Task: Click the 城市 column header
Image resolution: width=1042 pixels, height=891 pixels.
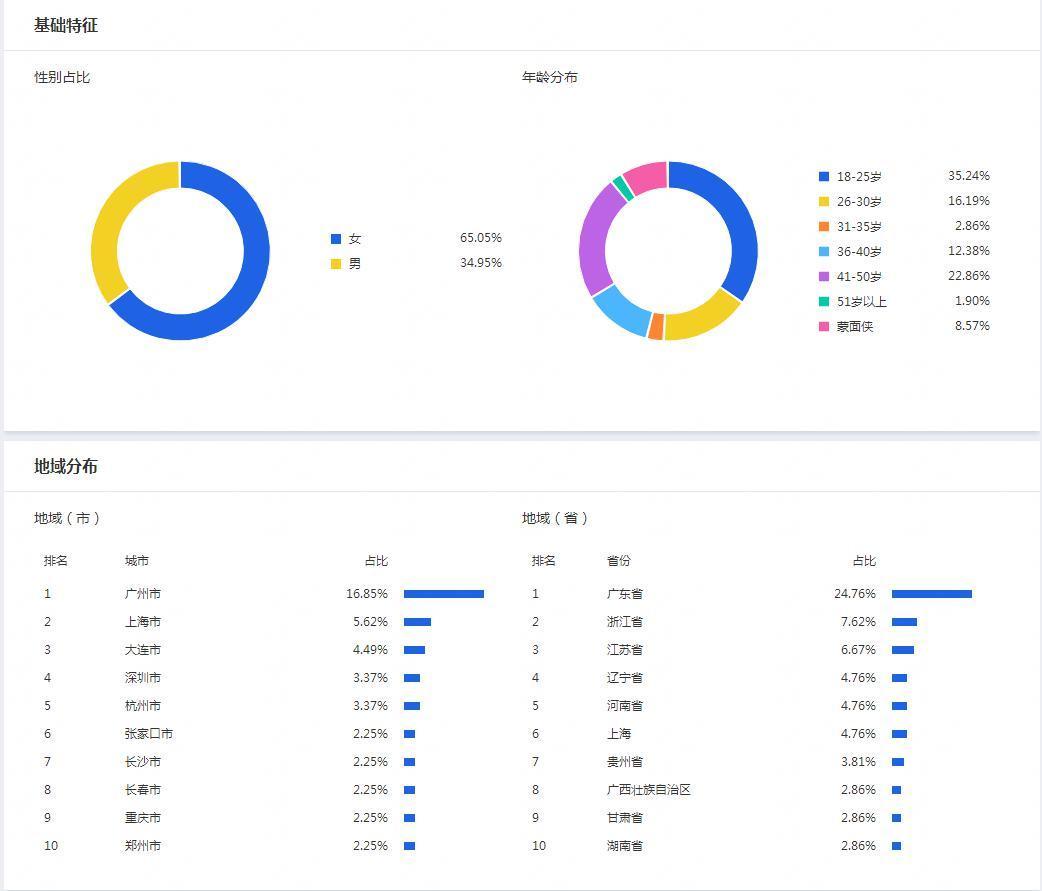Action: click(x=137, y=561)
